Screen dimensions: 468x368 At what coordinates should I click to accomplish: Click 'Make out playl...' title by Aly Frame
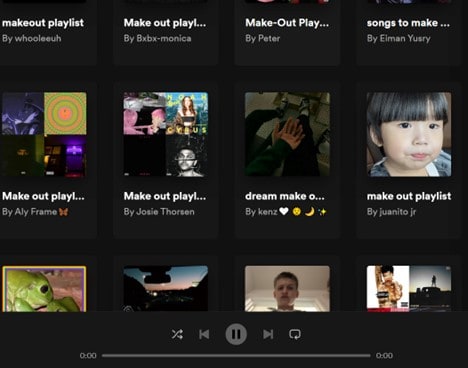(x=43, y=196)
